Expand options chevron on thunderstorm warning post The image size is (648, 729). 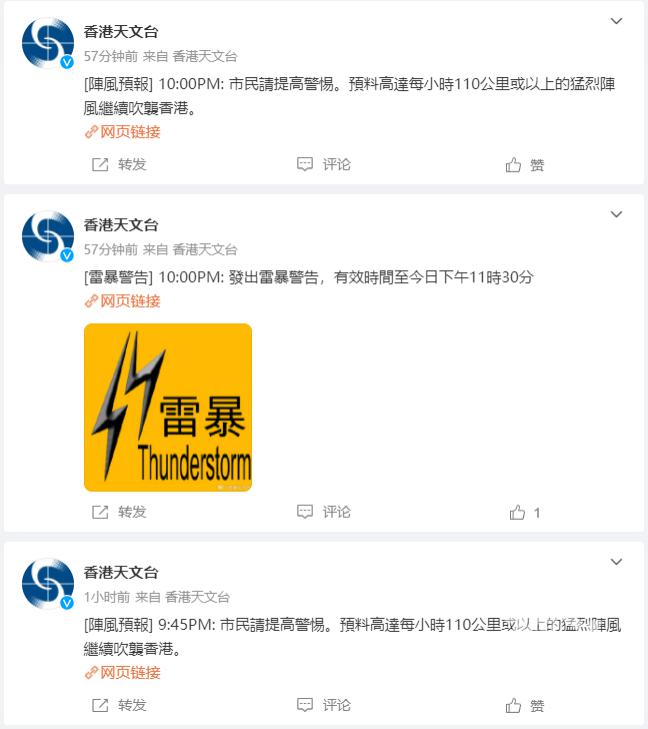[616, 214]
